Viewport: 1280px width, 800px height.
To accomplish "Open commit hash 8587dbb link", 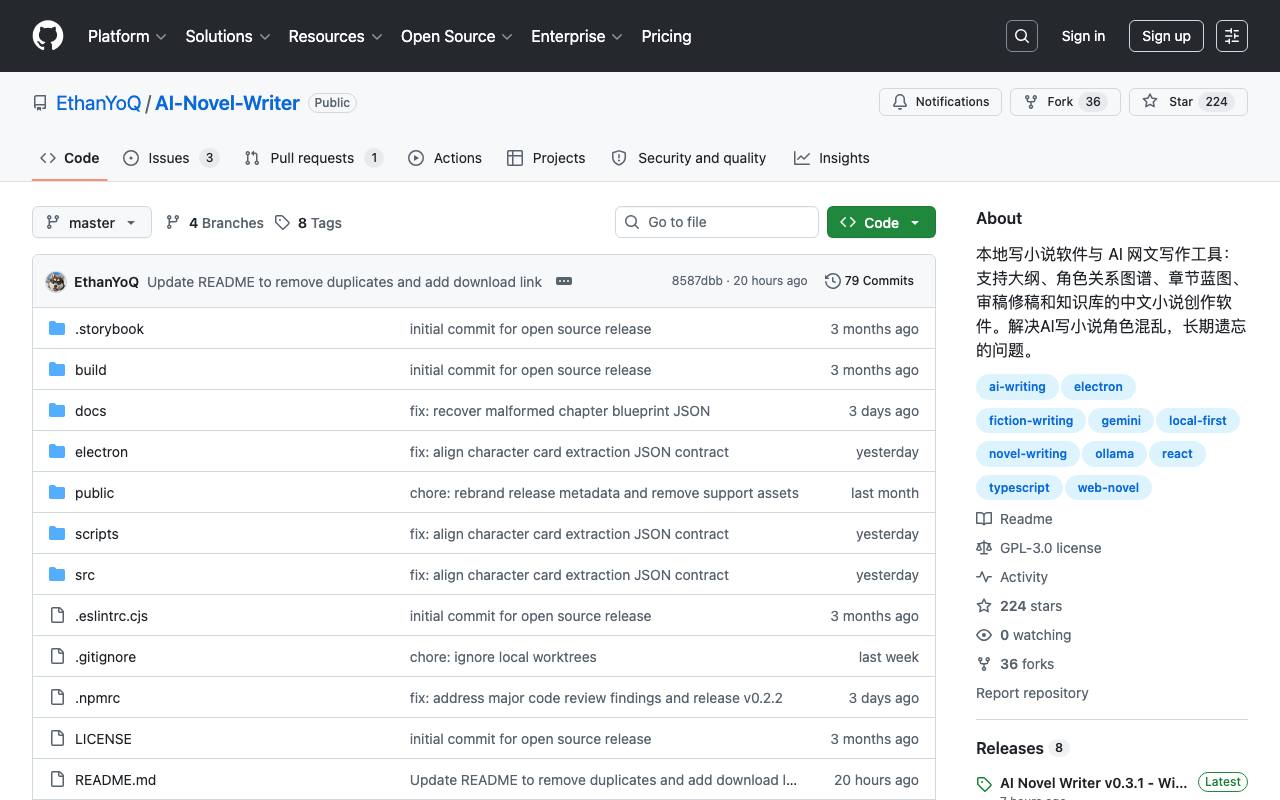I will coord(697,281).
